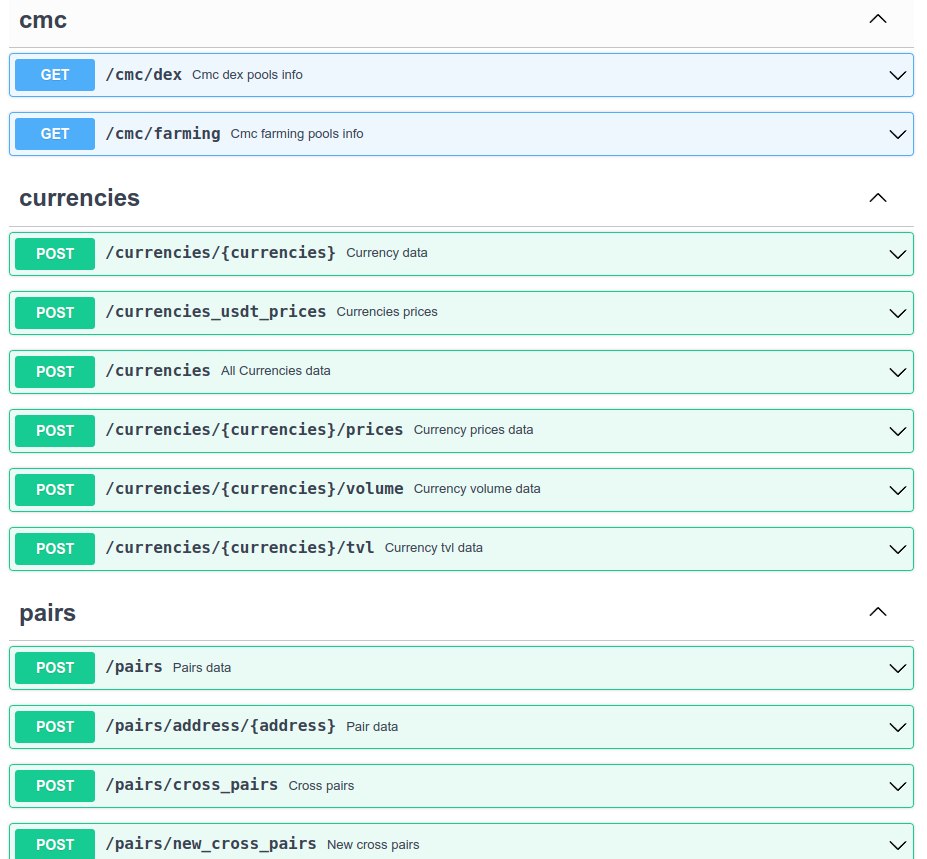Image resolution: width=927 pixels, height=859 pixels.
Task: Click the pairs section heading
Action: click(x=48, y=612)
